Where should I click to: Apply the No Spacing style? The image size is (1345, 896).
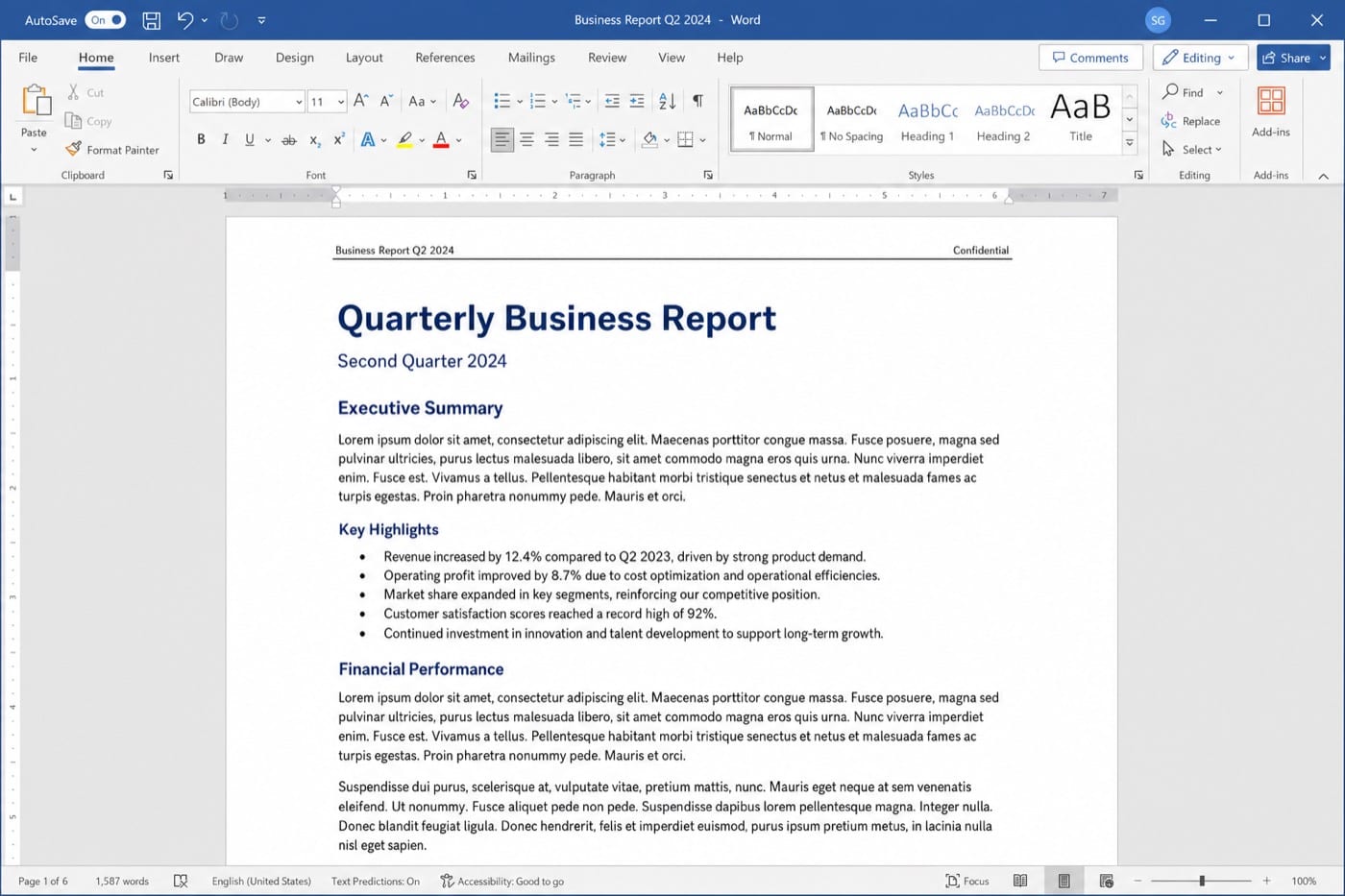(851, 119)
